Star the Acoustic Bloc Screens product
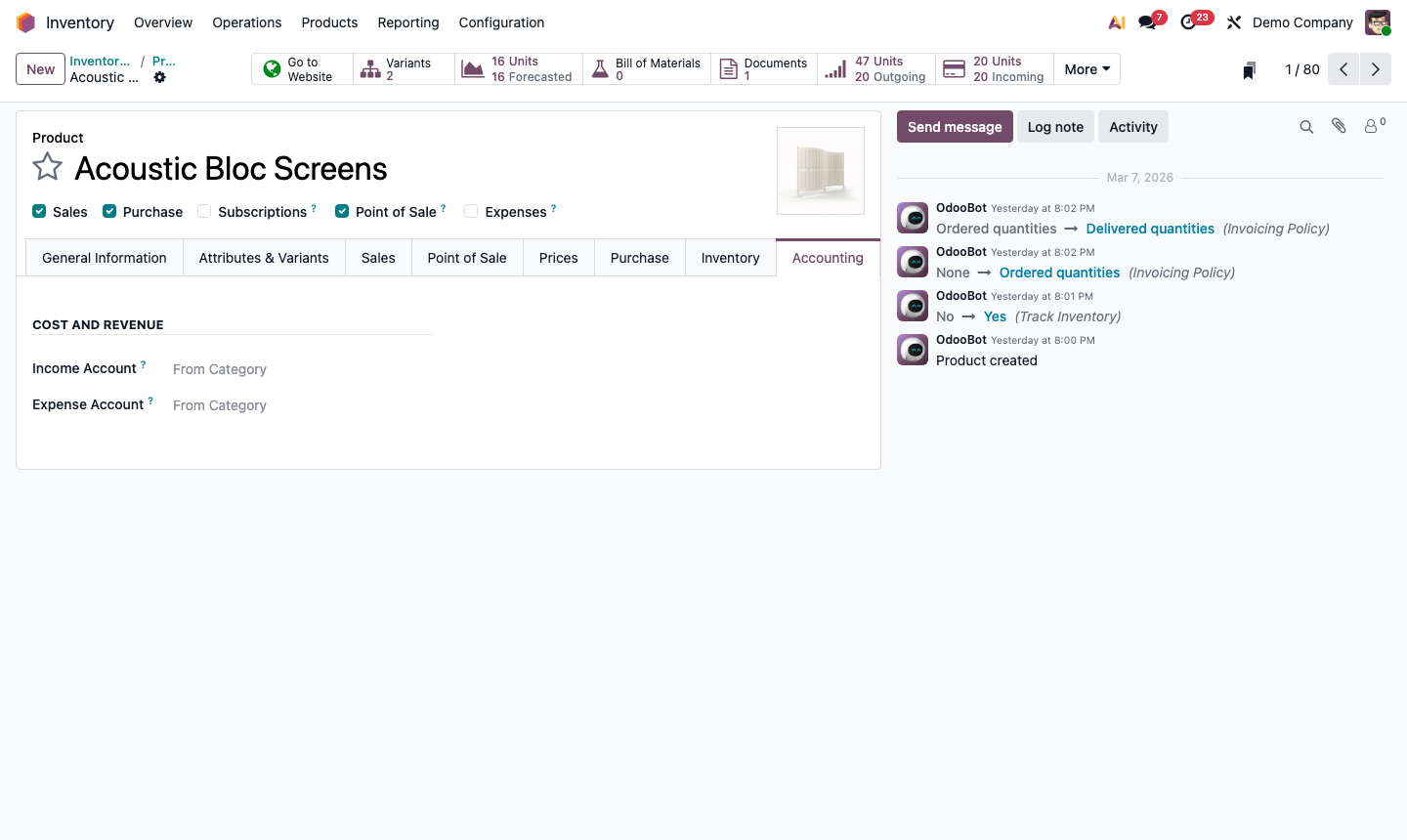The height and width of the screenshot is (840, 1407). click(x=47, y=167)
